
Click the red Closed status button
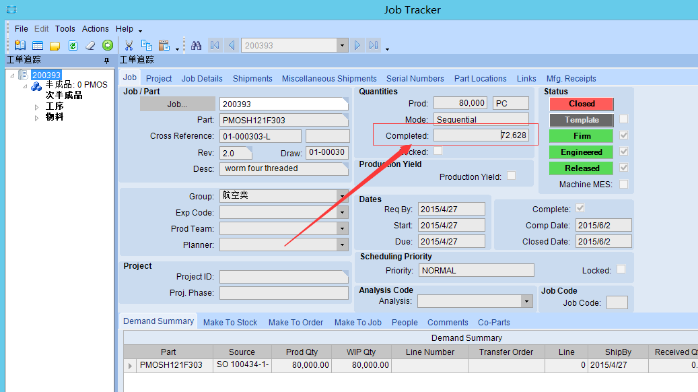click(x=581, y=104)
